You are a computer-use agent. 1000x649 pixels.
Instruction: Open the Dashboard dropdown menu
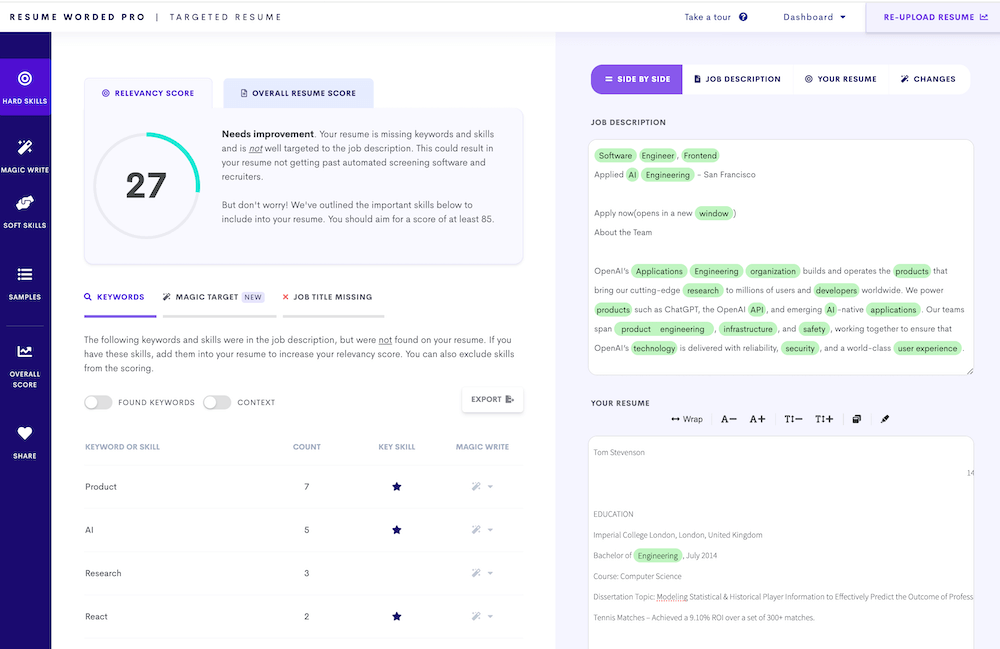pyautogui.click(x=814, y=17)
